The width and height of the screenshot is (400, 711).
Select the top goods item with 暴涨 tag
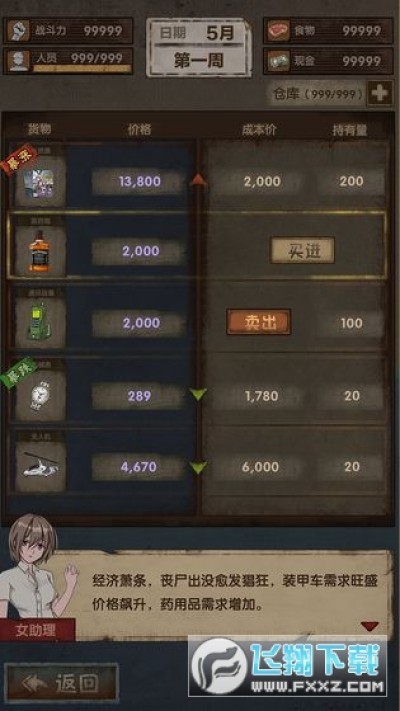[x=39, y=181]
